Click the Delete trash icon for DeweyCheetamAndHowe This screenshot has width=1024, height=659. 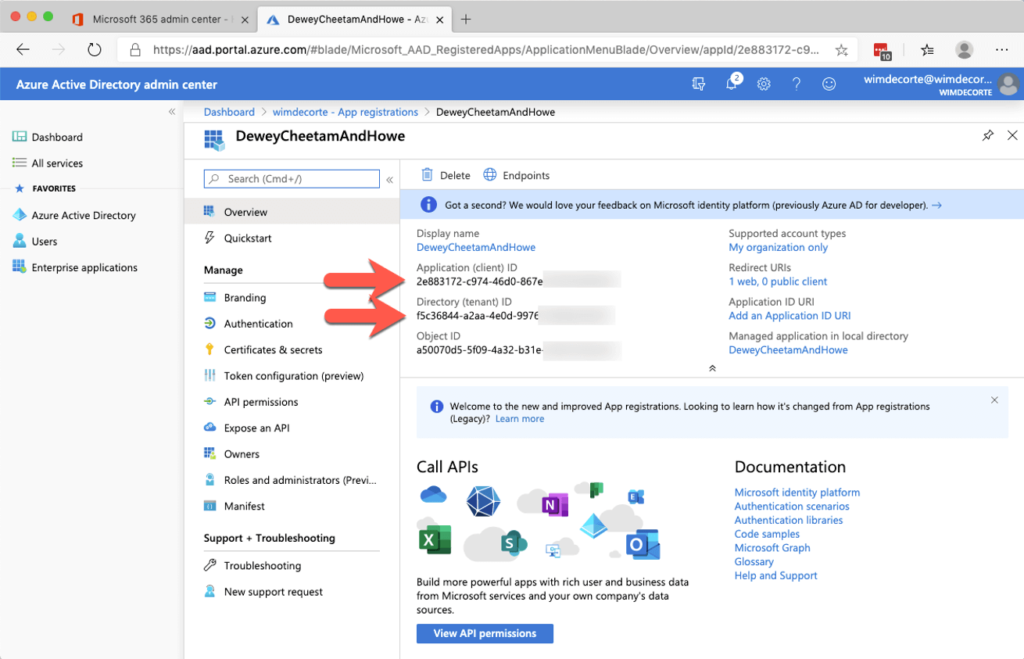click(427, 174)
